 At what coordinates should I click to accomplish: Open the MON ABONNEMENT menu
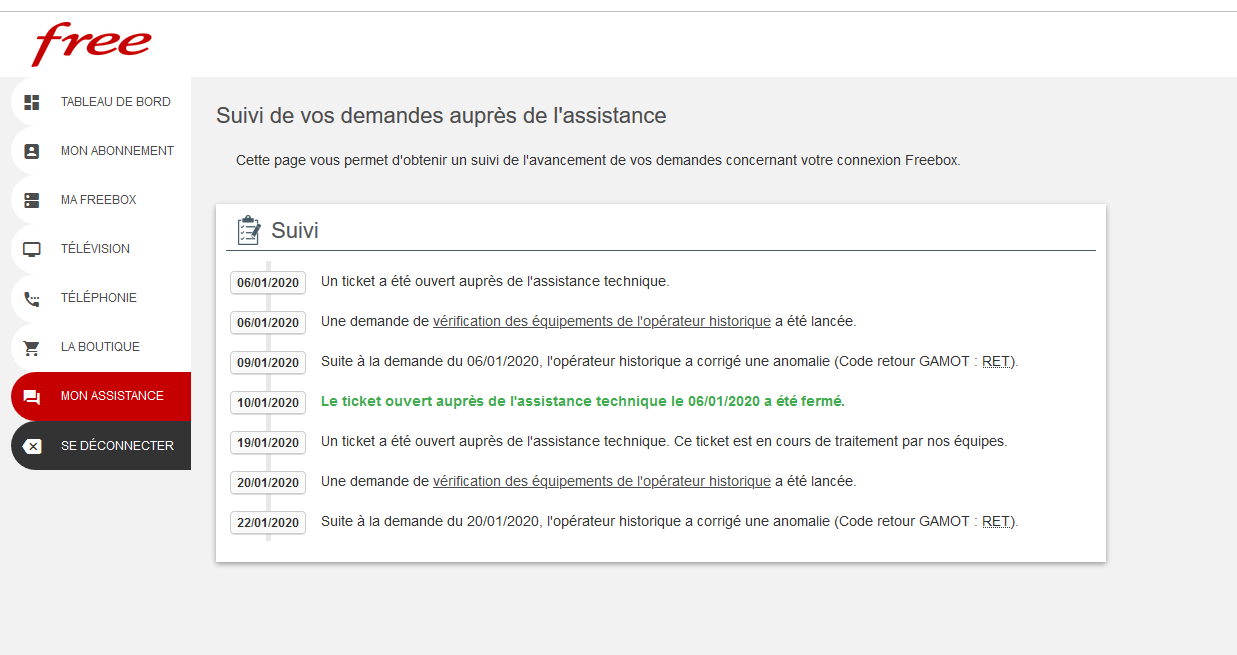coord(101,151)
